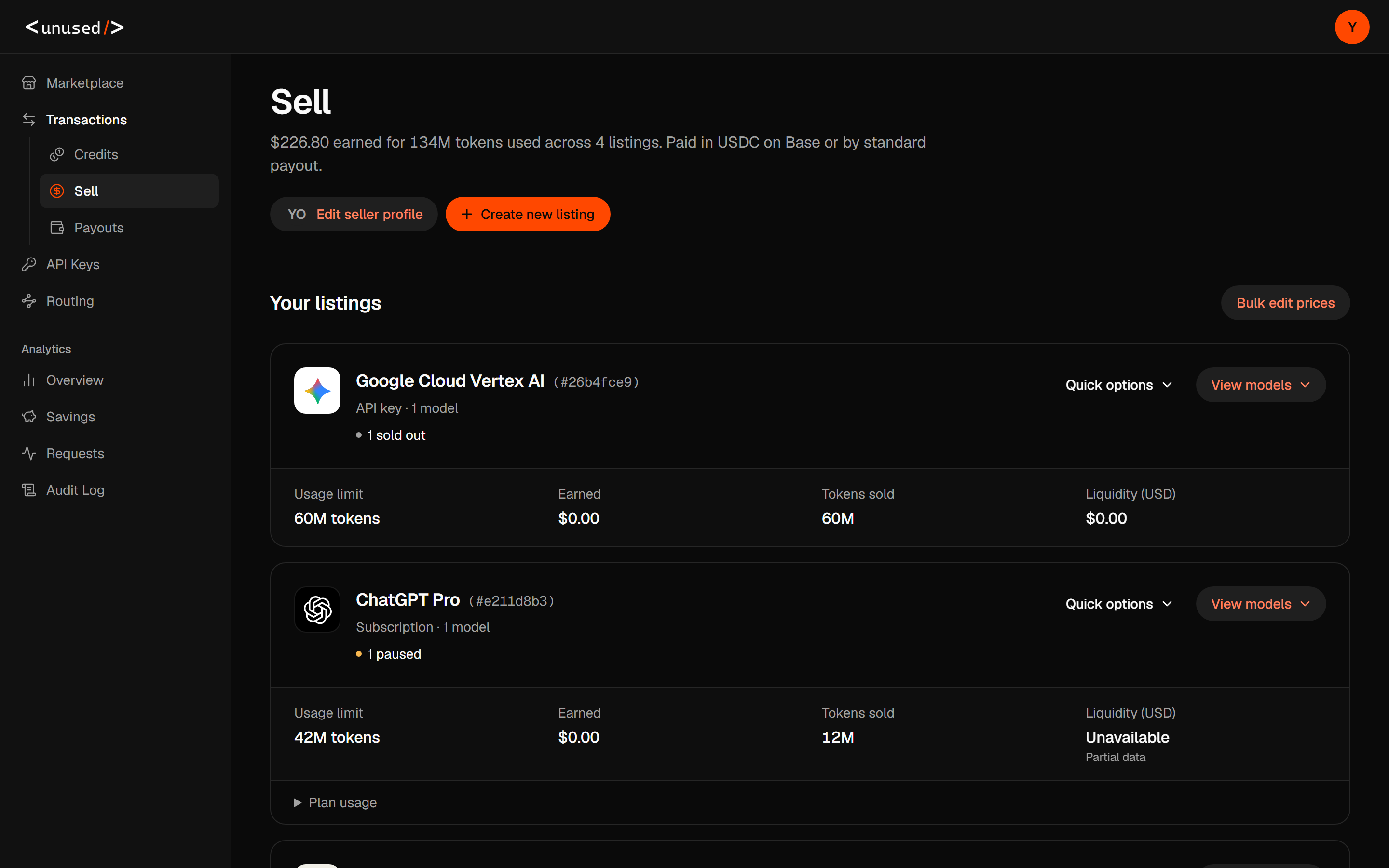Open Quick options for Google Cloud Vertex AI

pyautogui.click(x=1118, y=385)
